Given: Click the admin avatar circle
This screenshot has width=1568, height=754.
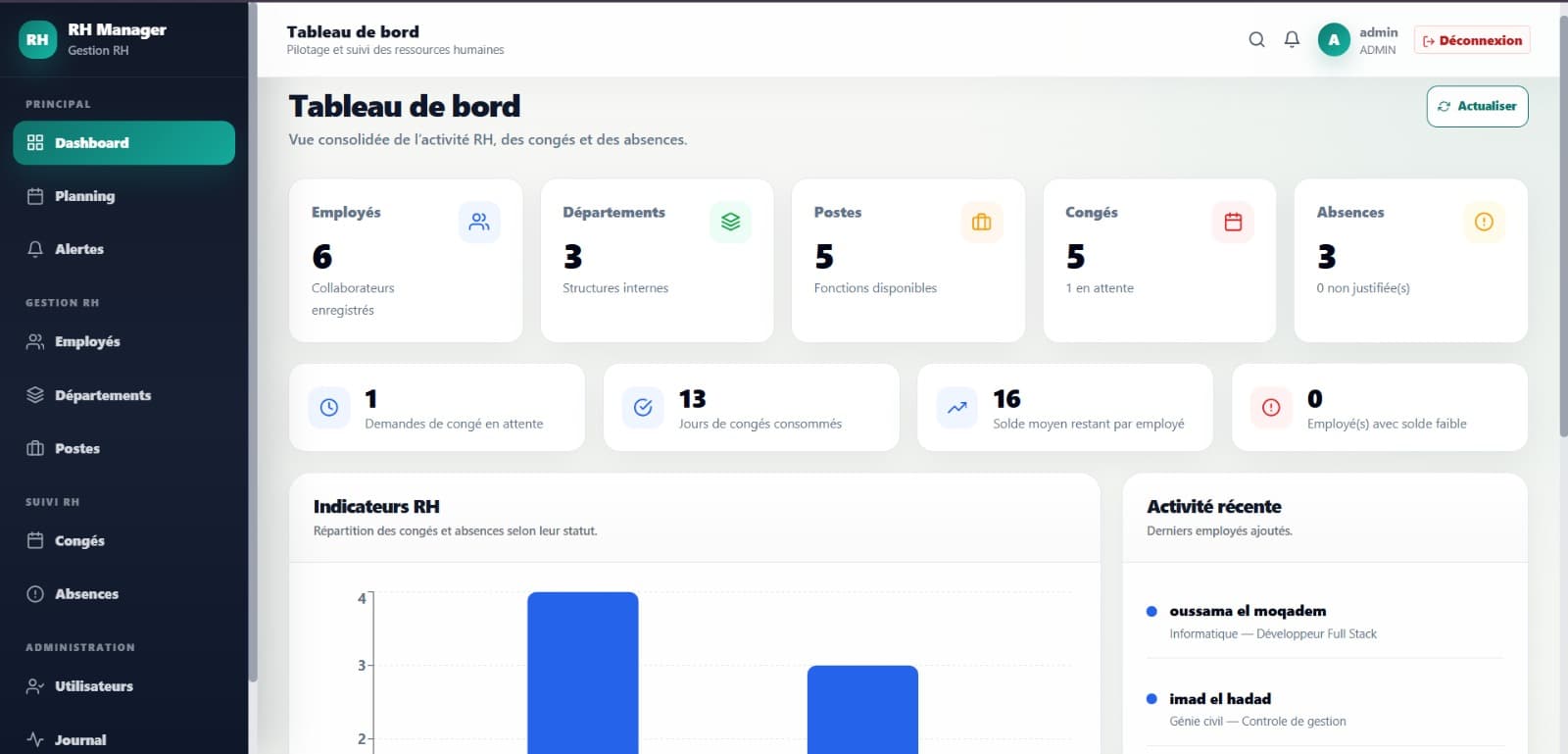Looking at the screenshot, I should (x=1334, y=40).
